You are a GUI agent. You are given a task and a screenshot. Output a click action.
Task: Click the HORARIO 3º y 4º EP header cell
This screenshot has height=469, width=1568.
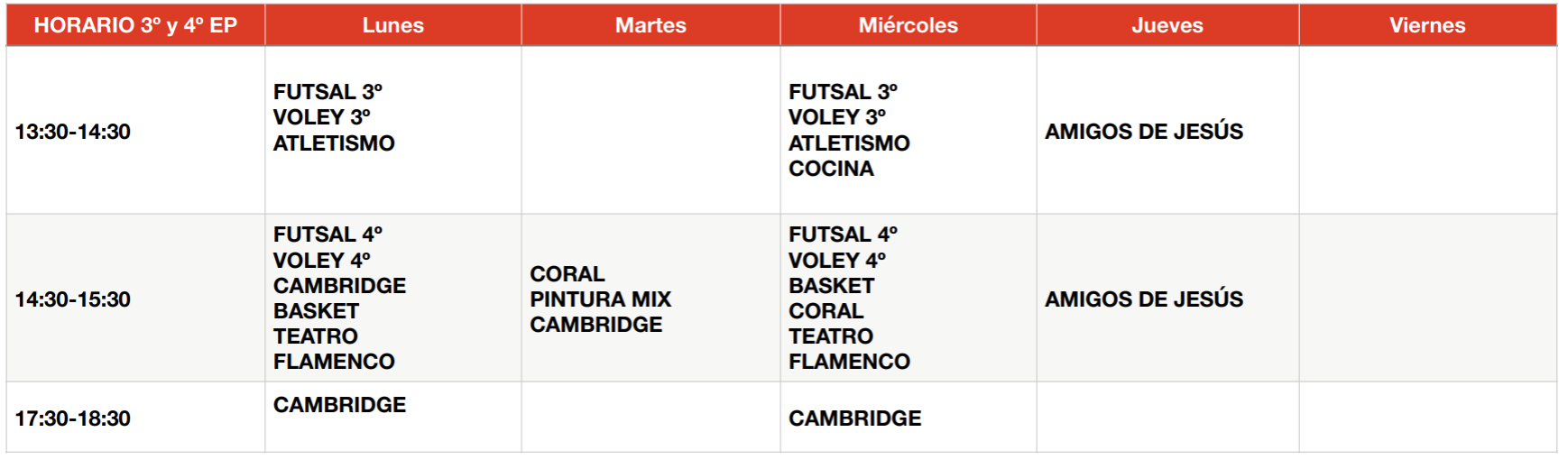click(135, 25)
